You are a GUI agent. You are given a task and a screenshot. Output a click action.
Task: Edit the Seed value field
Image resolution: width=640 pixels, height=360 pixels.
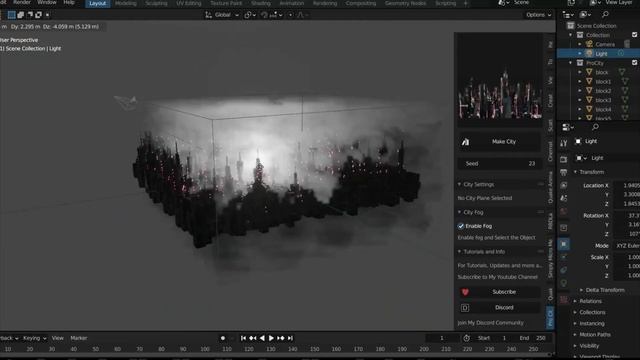[499, 164]
